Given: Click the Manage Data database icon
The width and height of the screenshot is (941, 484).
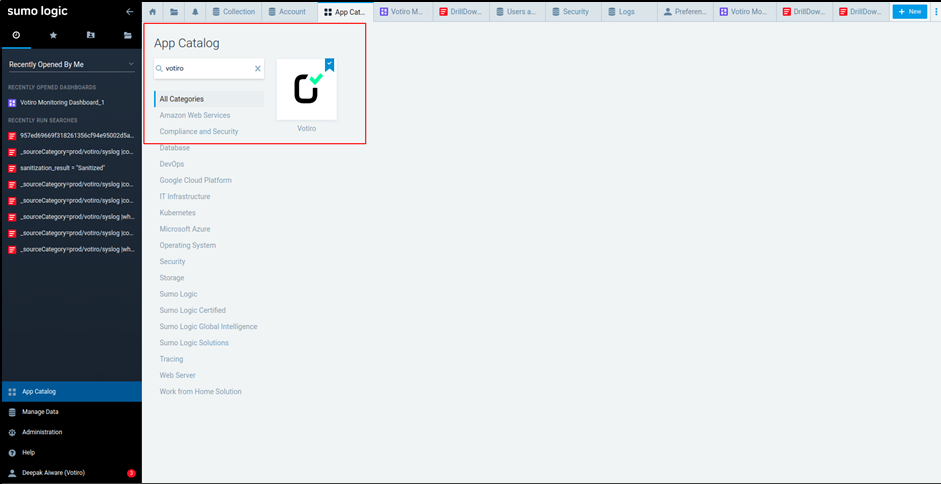Looking at the screenshot, I should (x=12, y=412).
